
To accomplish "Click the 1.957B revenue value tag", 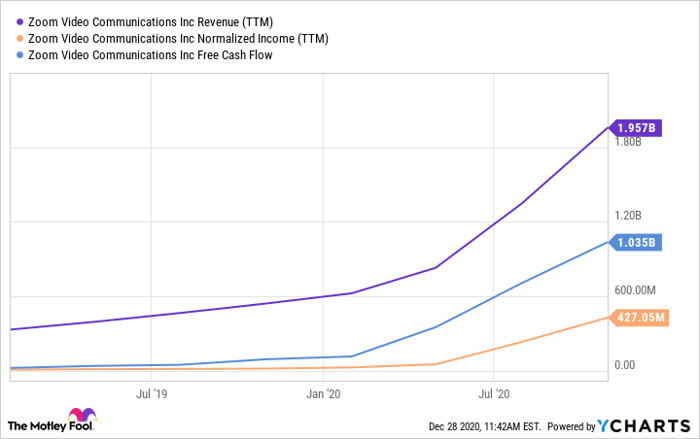I will [x=635, y=127].
